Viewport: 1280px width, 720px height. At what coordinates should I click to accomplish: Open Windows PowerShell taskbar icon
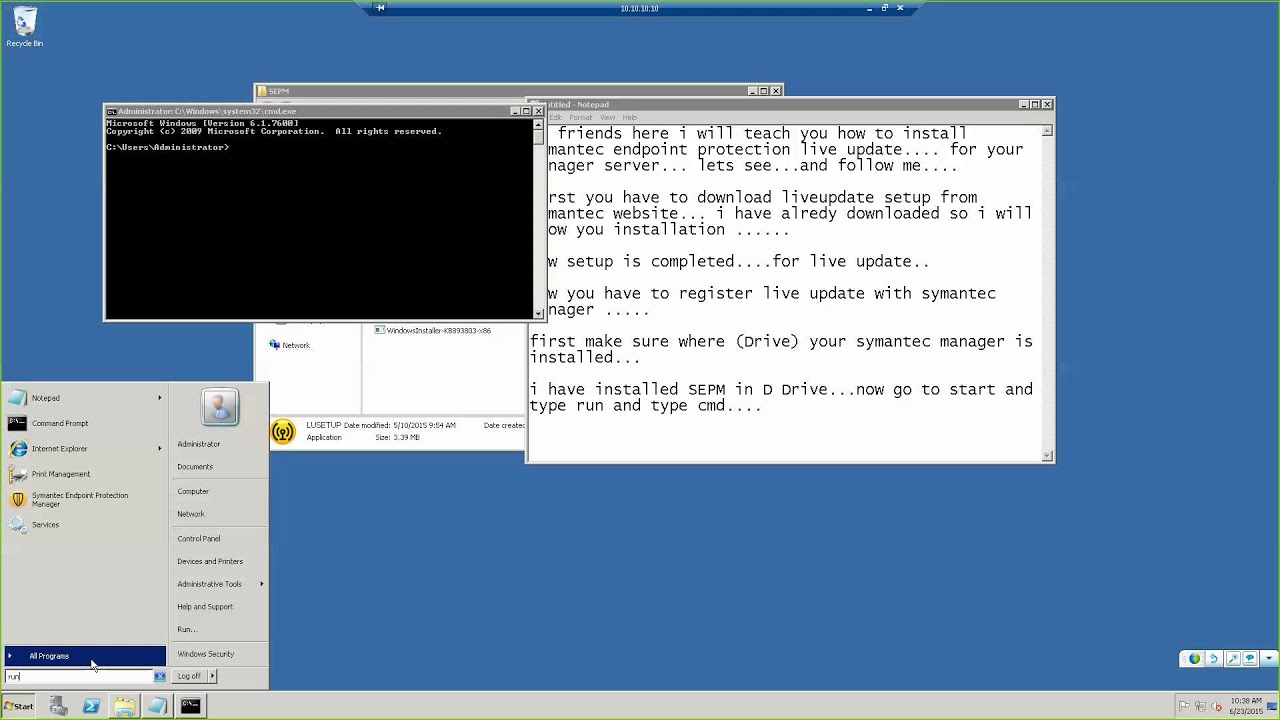tap(91, 707)
